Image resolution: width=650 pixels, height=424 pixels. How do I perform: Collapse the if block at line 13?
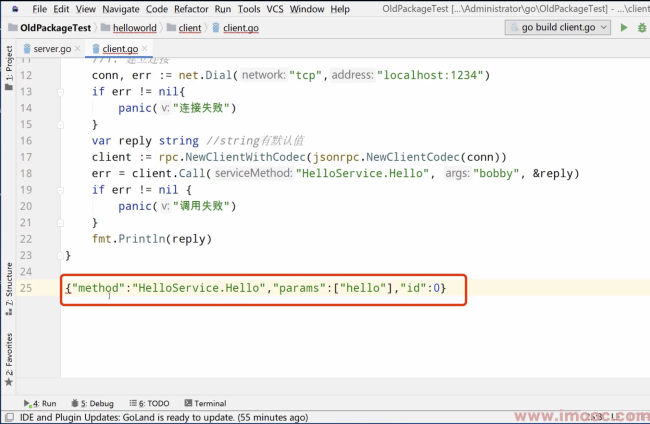(x=61, y=92)
